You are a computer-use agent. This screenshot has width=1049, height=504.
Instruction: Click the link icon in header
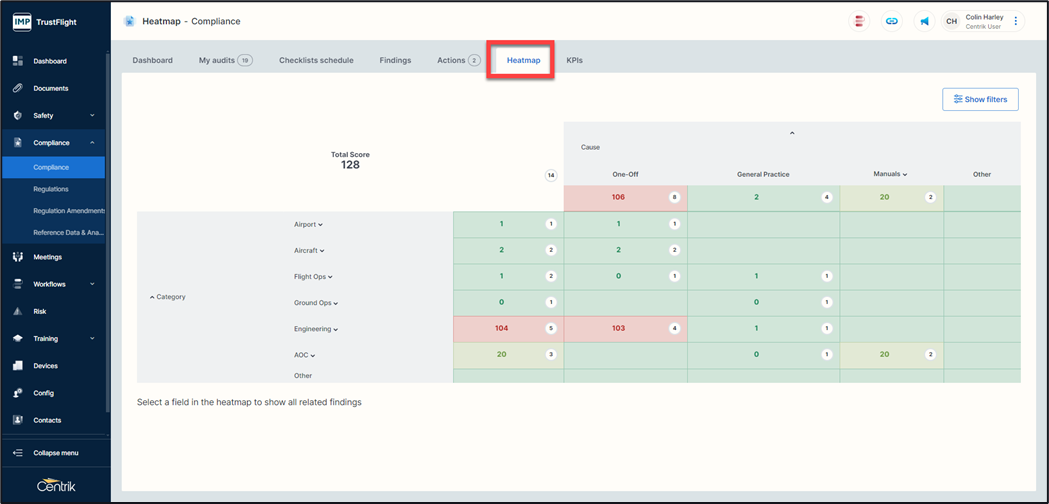[x=892, y=21]
